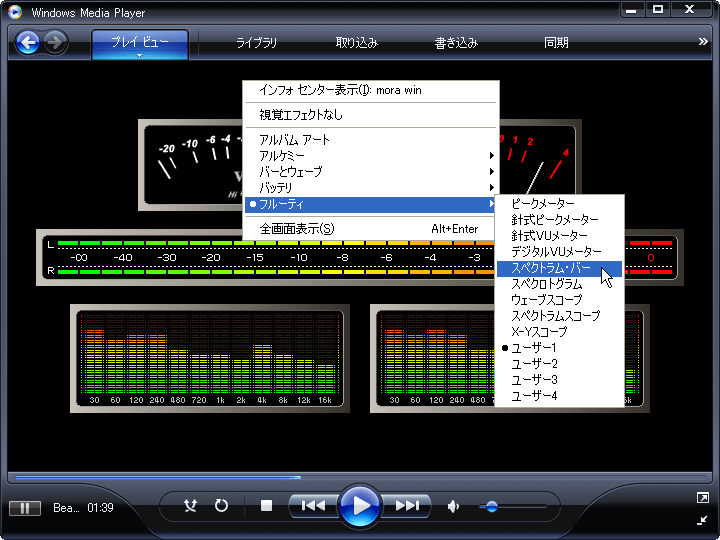Click the greyed forward arrow button
The height and width of the screenshot is (540, 720).
tap(56, 43)
